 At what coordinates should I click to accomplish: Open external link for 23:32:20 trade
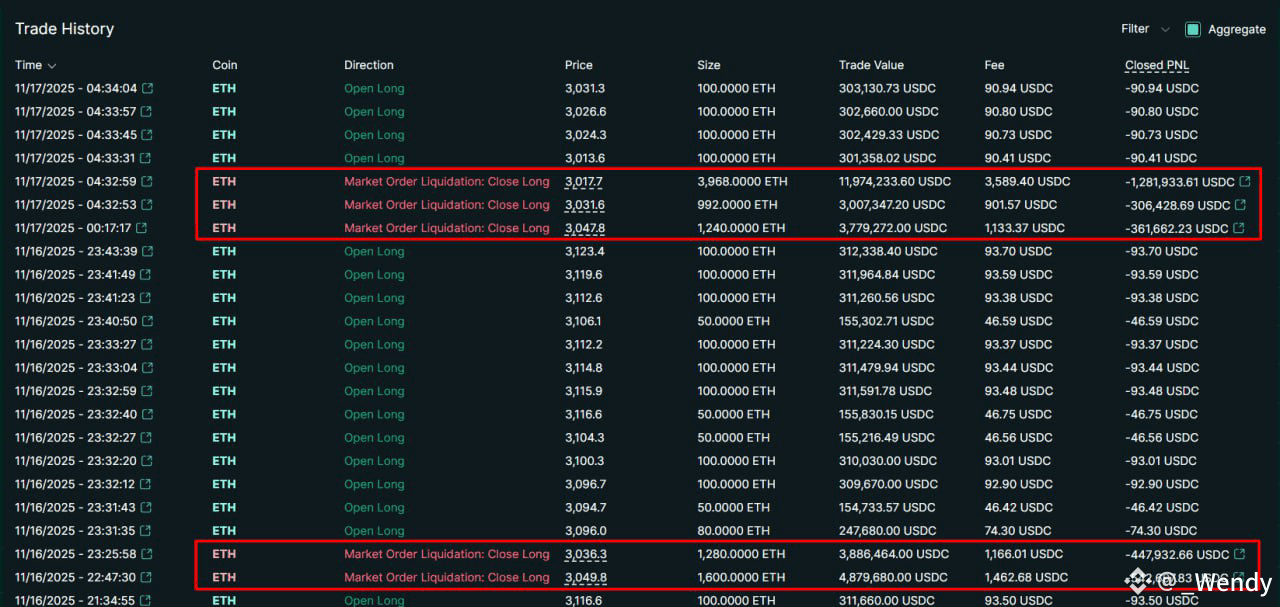(x=147, y=461)
